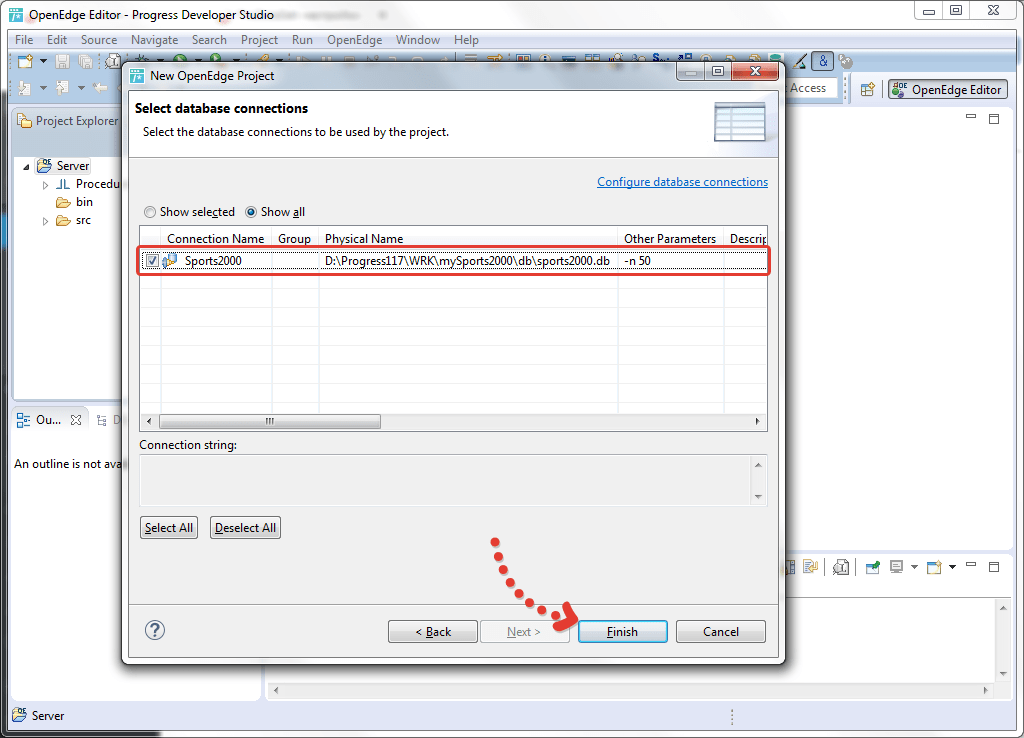
Task: Click the Save toolbar icon
Action: pyautogui.click(x=62, y=61)
